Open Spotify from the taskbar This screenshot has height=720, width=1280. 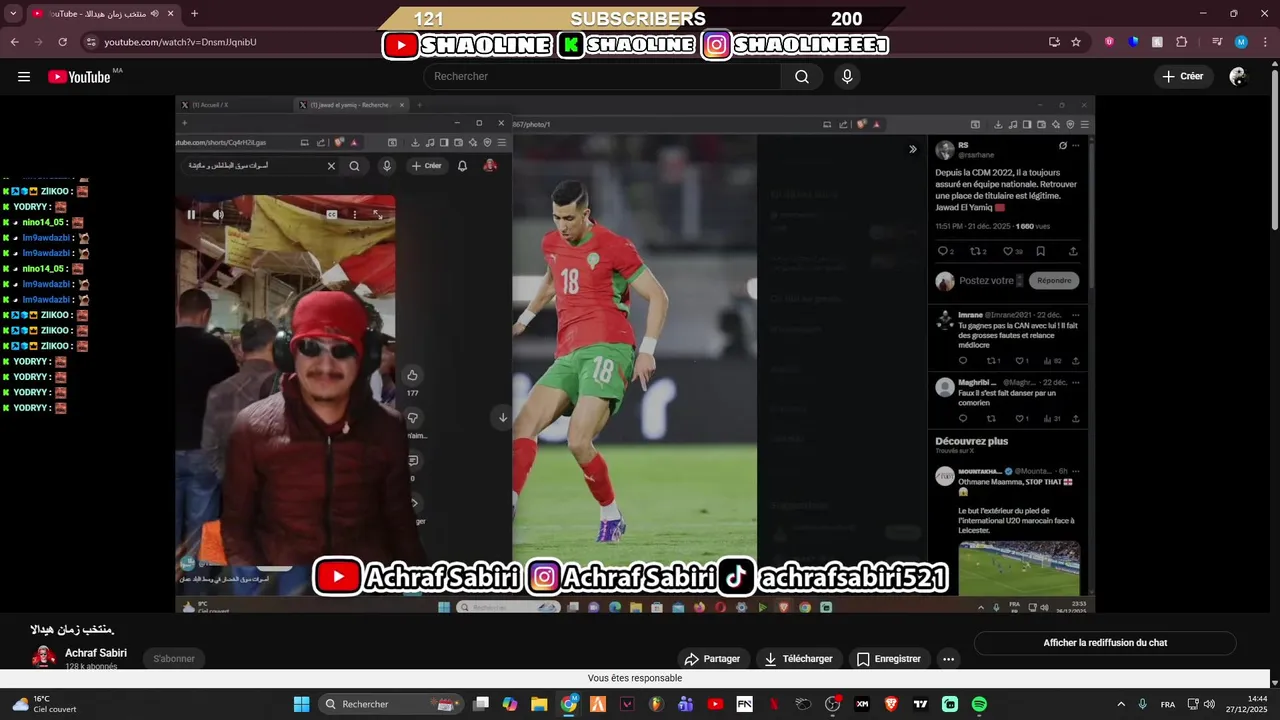(x=979, y=704)
